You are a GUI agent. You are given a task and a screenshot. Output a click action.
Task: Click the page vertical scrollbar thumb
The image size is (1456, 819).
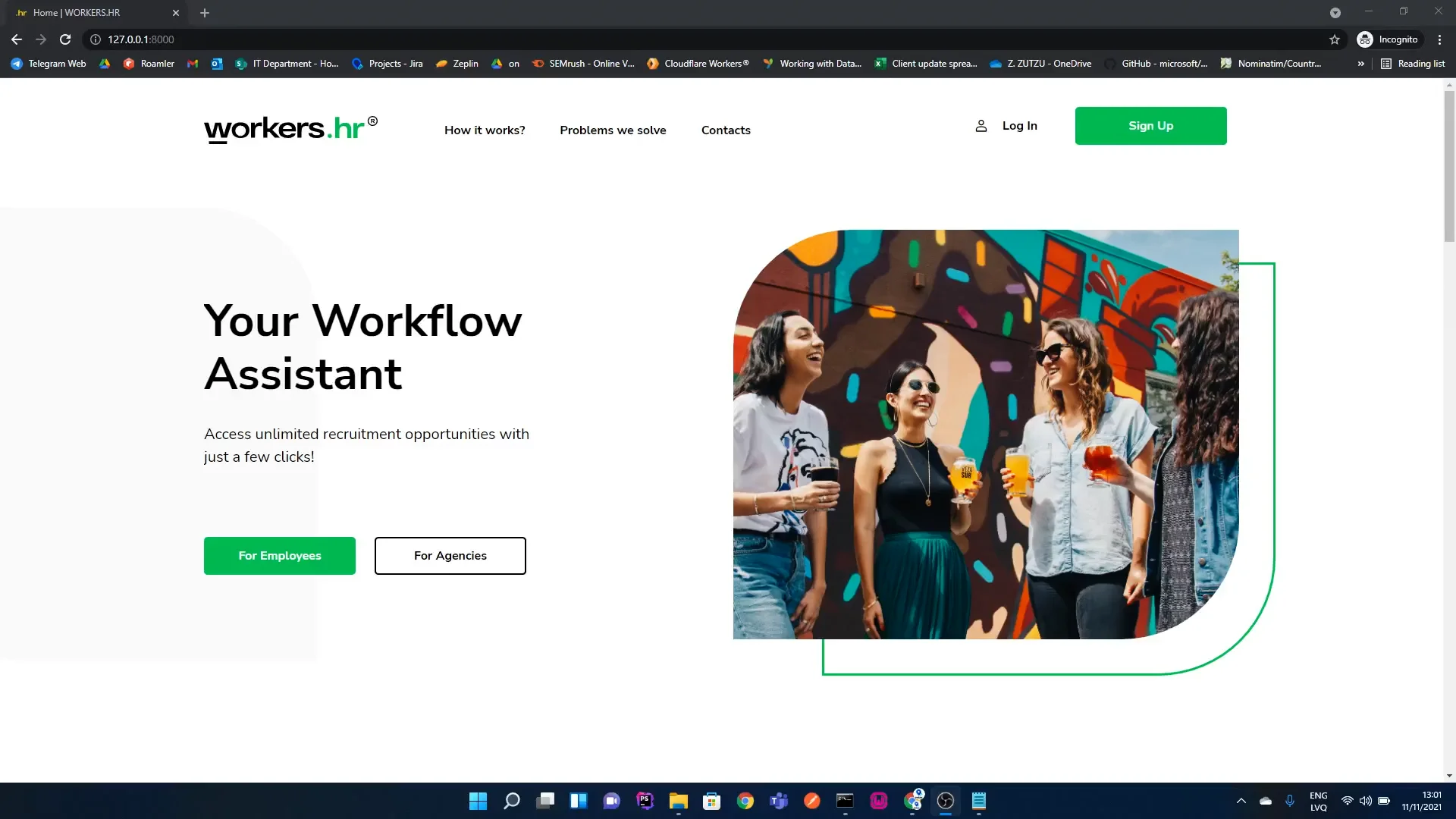click(x=1449, y=167)
